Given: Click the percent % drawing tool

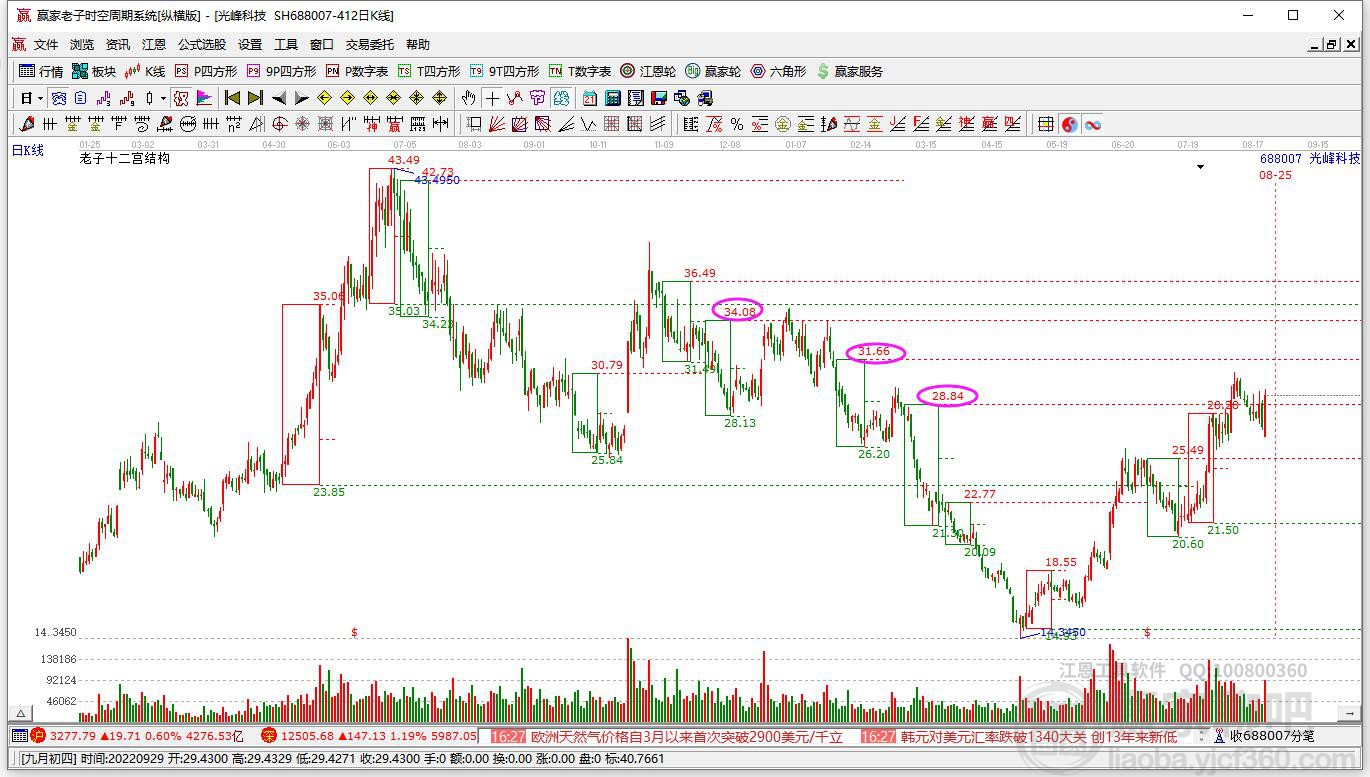Looking at the screenshot, I should pyautogui.click(x=737, y=124).
